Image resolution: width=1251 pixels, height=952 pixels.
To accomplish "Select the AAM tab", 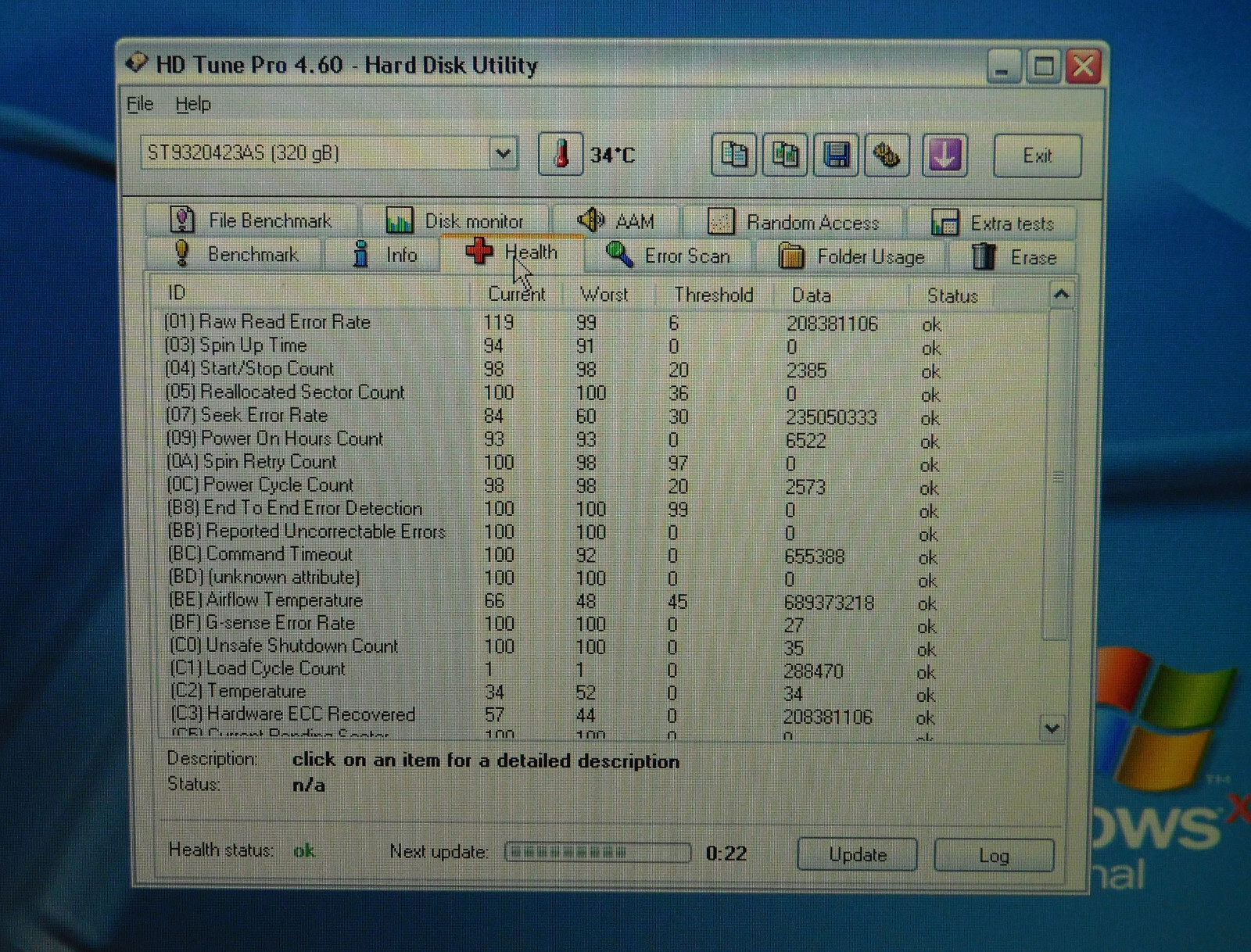I will [x=616, y=221].
